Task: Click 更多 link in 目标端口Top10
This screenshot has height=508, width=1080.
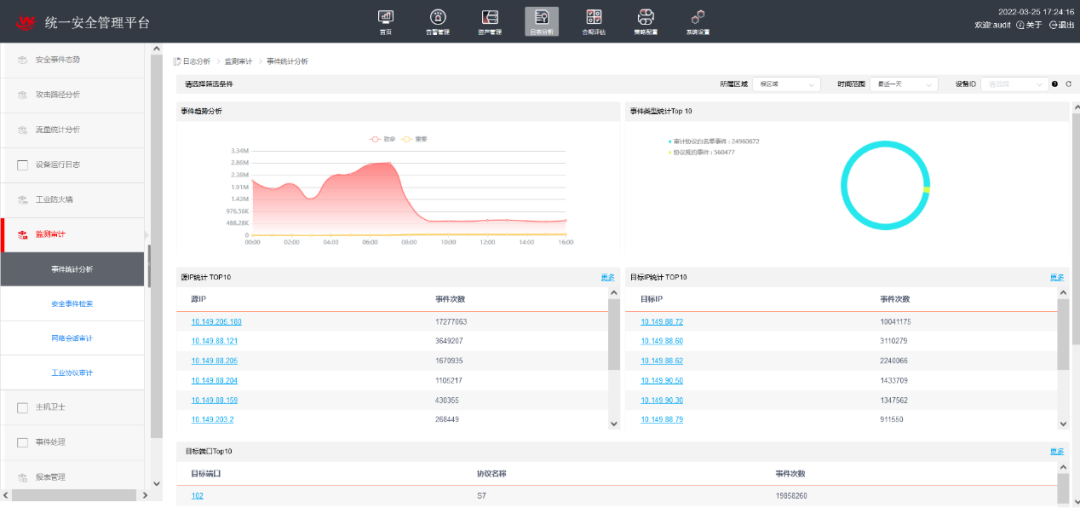Action: click(1057, 452)
